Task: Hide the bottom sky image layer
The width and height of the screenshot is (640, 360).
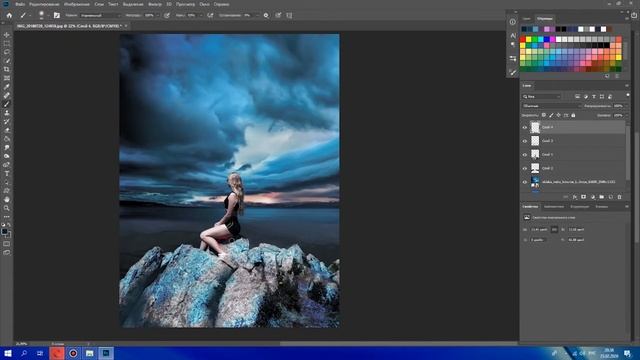Action: 525,182
